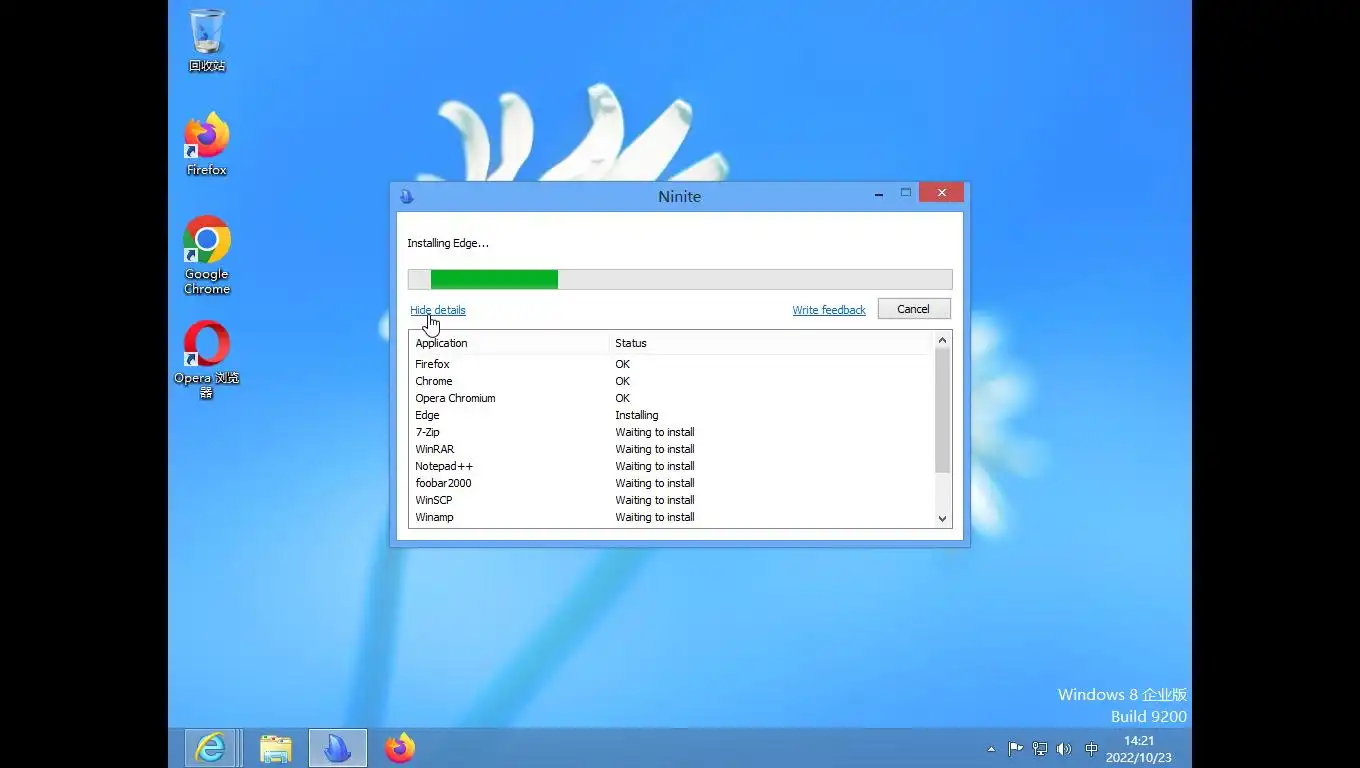The image size is (1360, 768).
Task: Open File Explorer from the taskbar
Action: 275,748
